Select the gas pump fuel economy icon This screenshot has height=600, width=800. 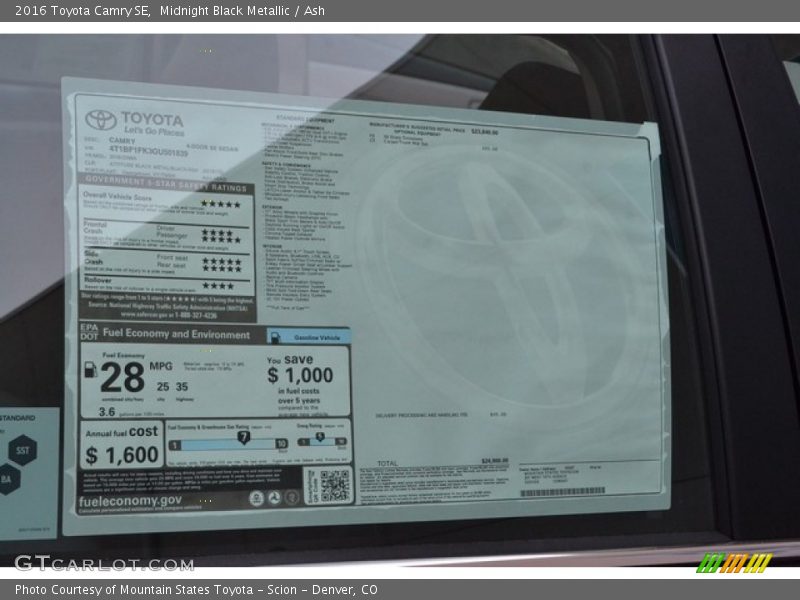tap(90, 372)
